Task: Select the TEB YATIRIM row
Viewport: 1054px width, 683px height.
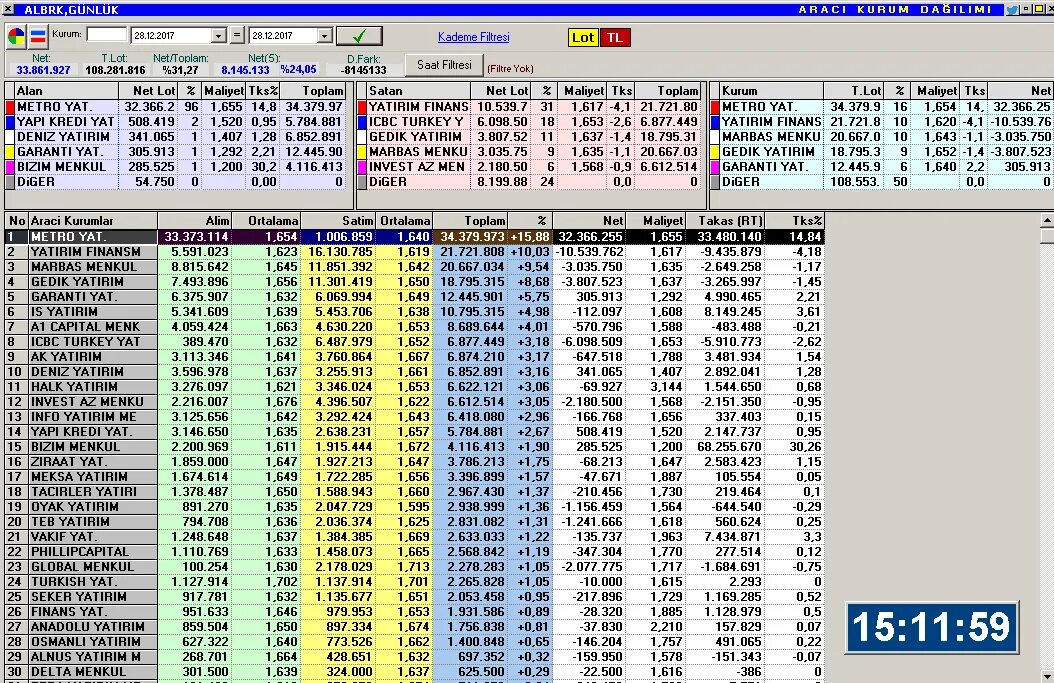Action: 414,522
